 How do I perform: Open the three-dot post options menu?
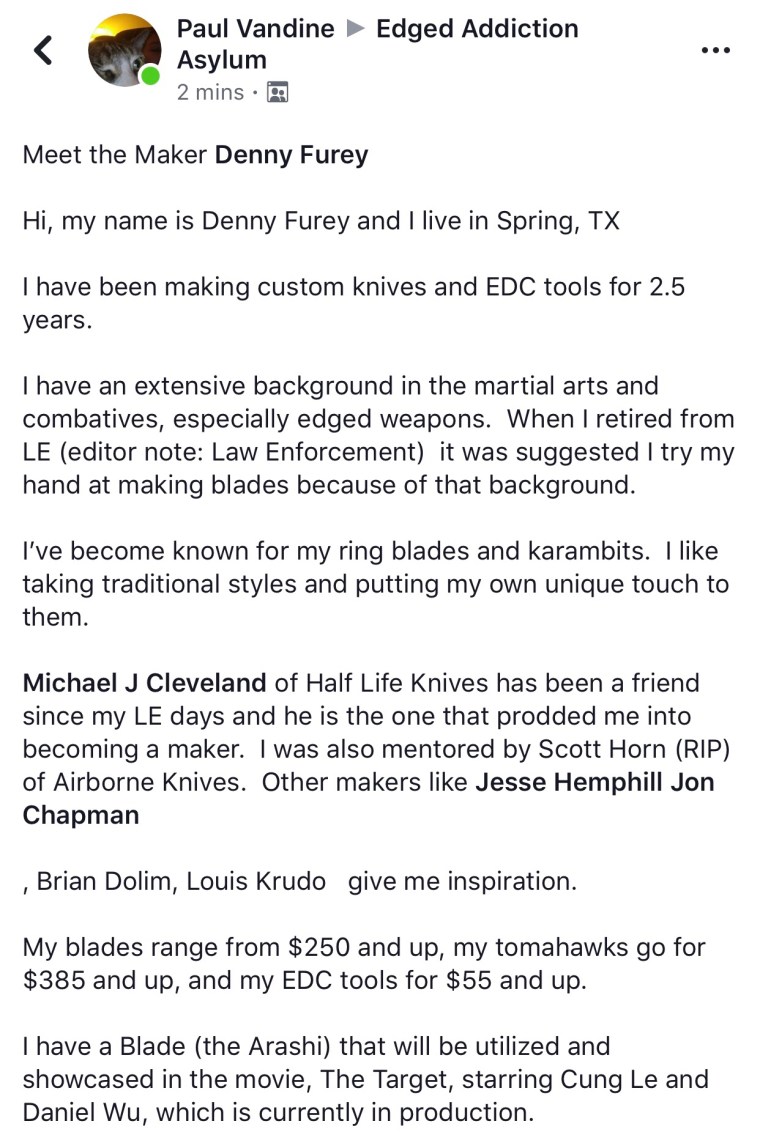pos(715,50)
